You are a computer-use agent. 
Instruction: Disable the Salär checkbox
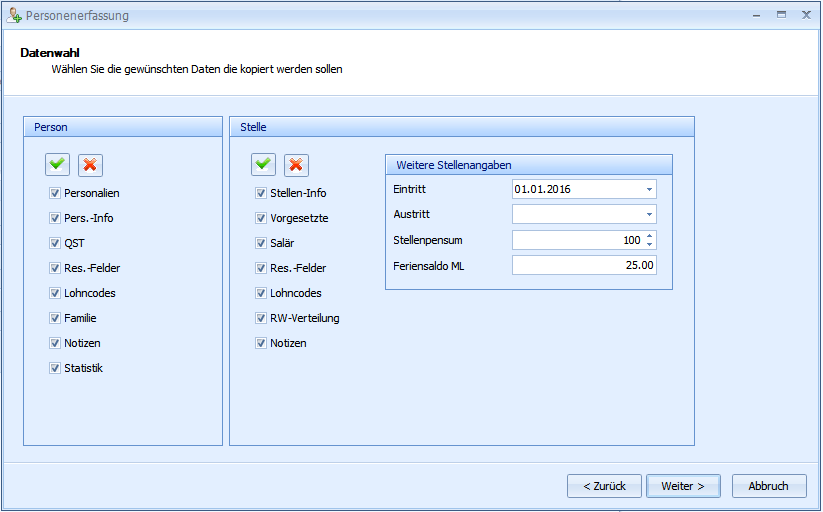(x=261, y=243)
